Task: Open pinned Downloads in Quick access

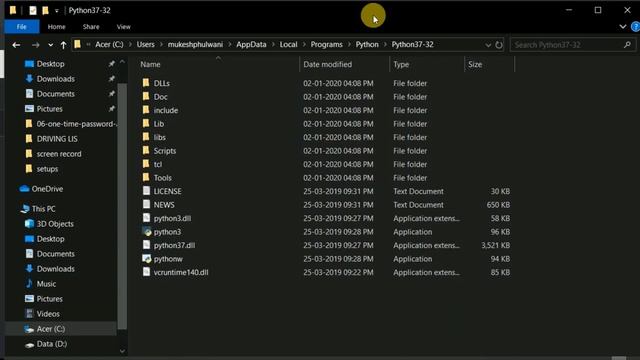Action: pyautogui.click(x=56, y=79)
